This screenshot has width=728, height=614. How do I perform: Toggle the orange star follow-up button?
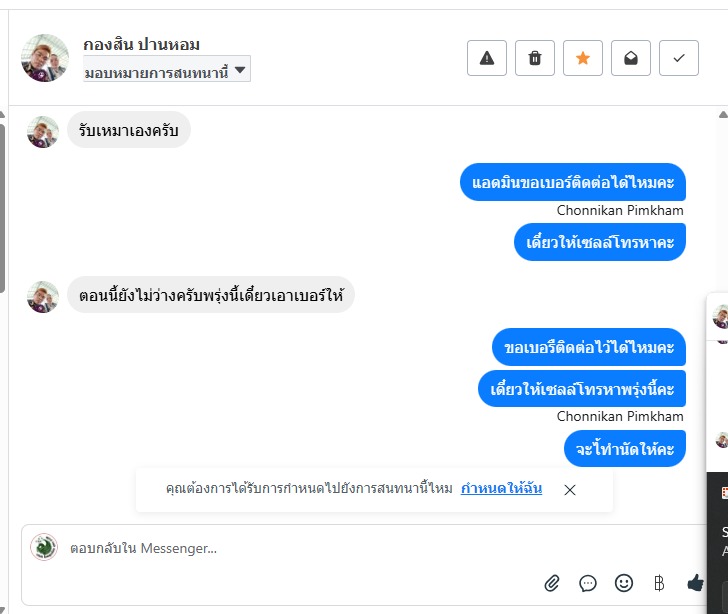click(x=583, y=58)
